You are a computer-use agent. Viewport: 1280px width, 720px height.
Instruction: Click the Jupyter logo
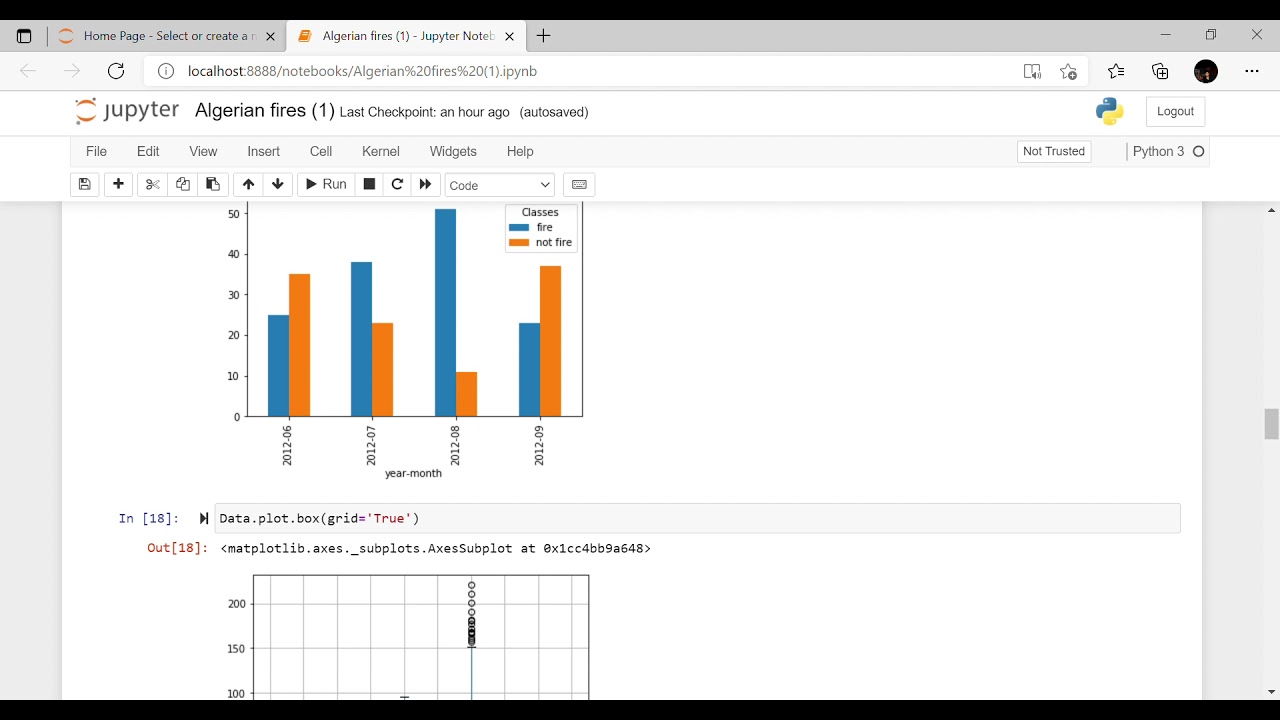(x=127, y=111)
